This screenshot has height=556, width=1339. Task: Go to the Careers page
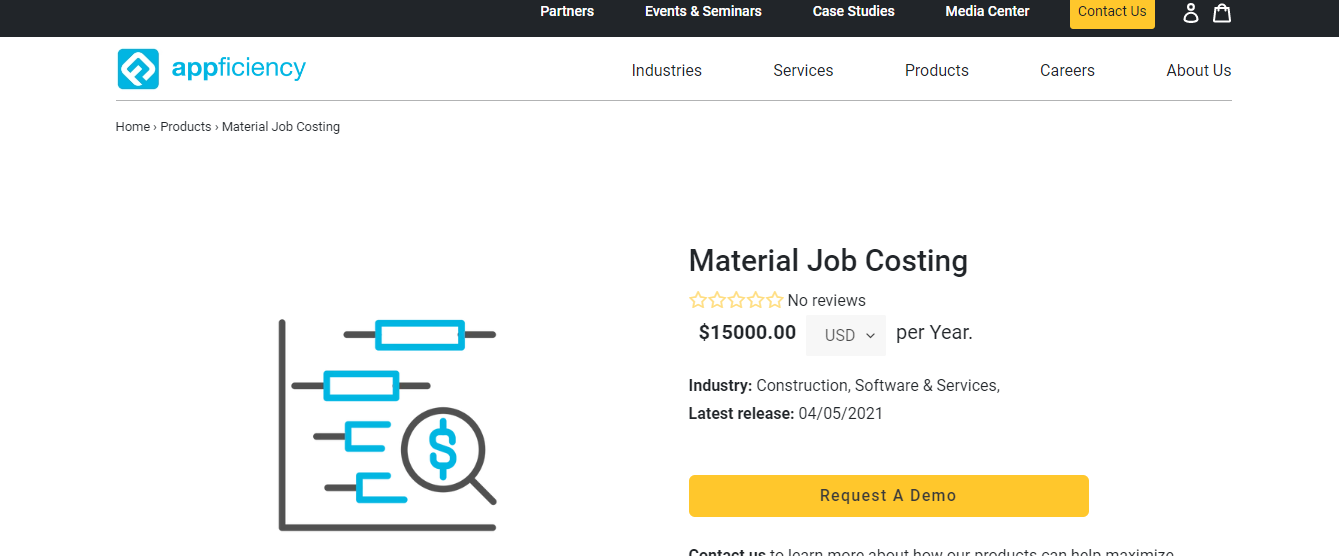(1067, 70)
